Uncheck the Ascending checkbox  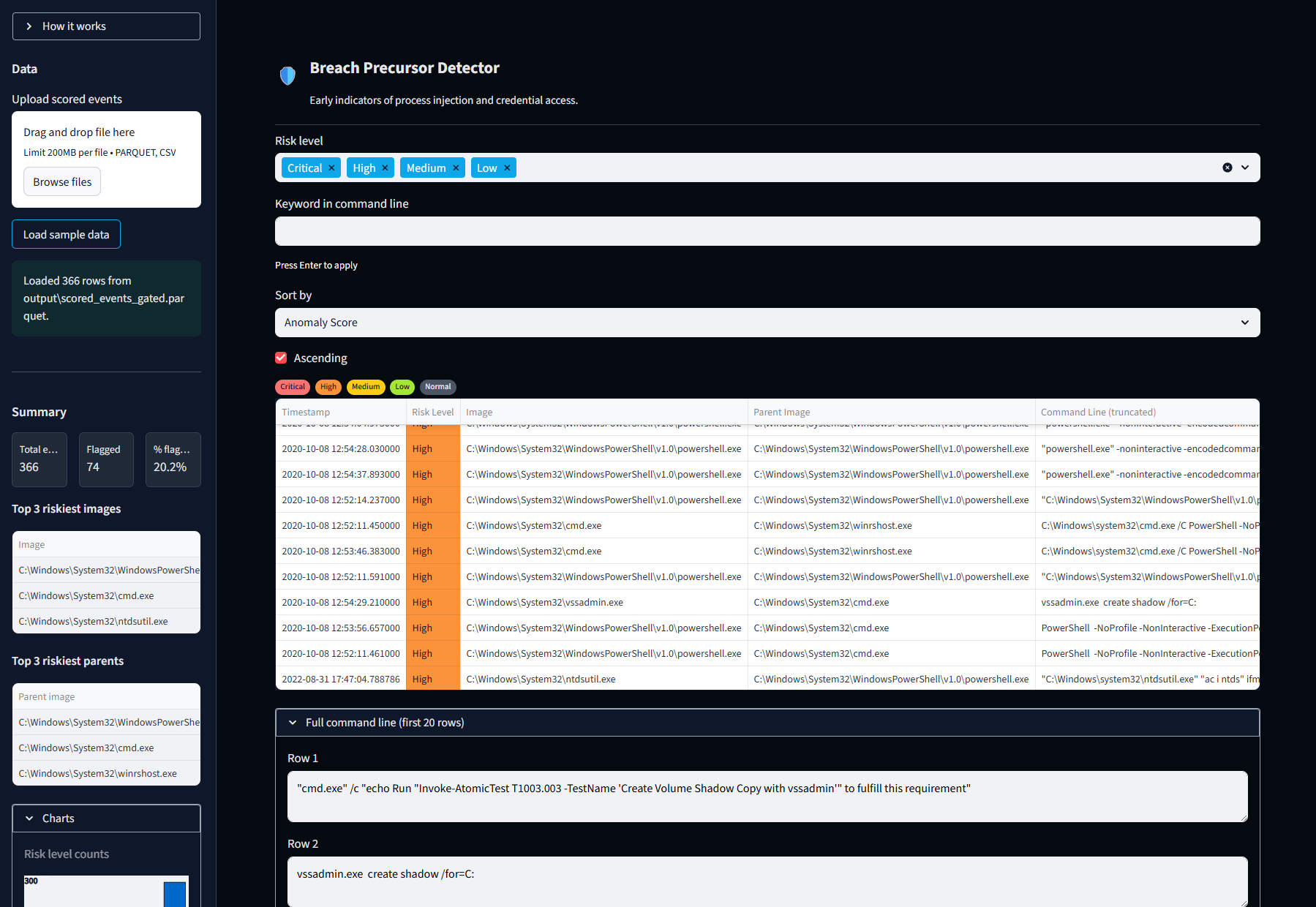pos(281,358)
